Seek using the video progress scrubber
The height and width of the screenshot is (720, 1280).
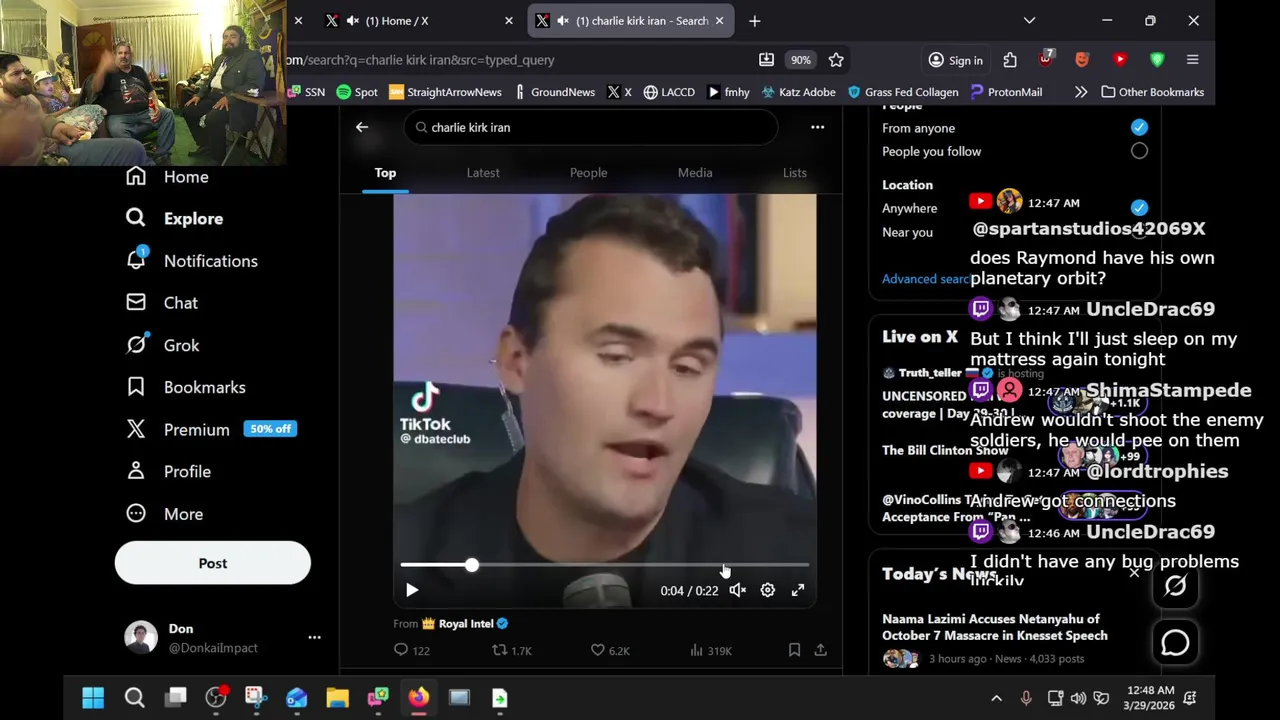tap(471, 565)
